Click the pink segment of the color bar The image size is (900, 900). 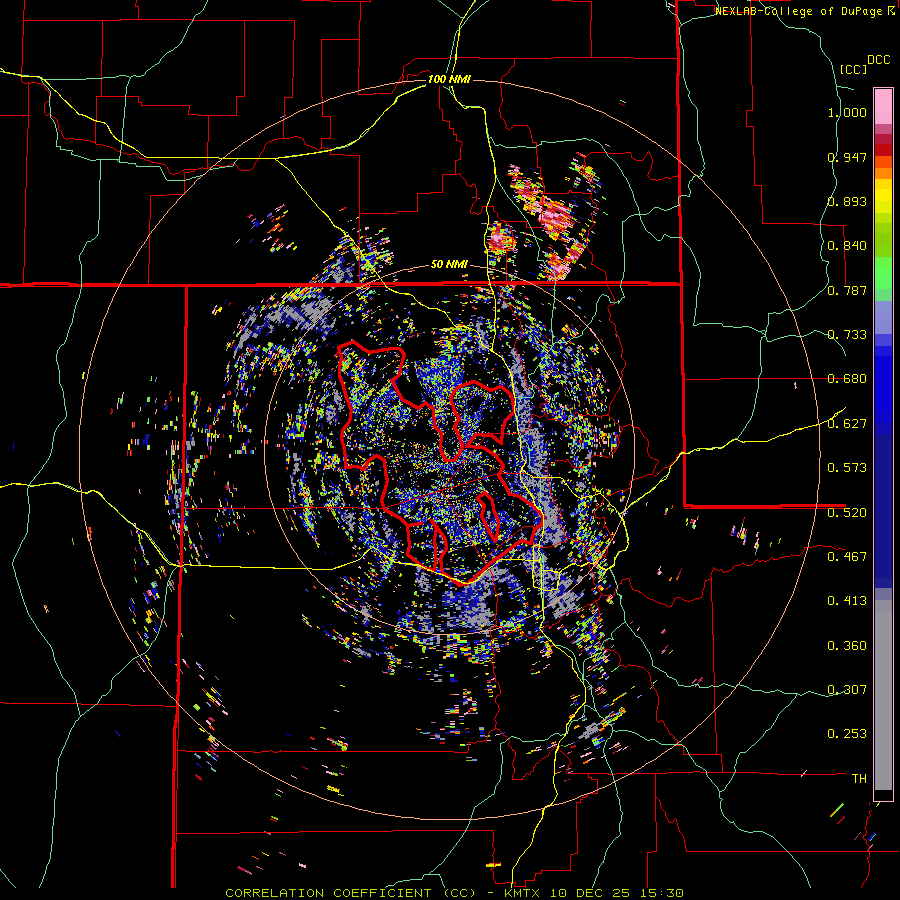[x=883, y=106]
